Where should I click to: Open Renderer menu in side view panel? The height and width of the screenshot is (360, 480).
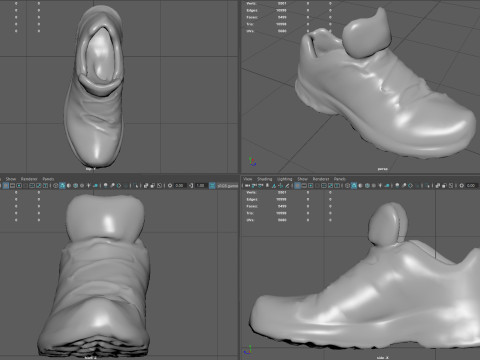(x=321, y=179)
